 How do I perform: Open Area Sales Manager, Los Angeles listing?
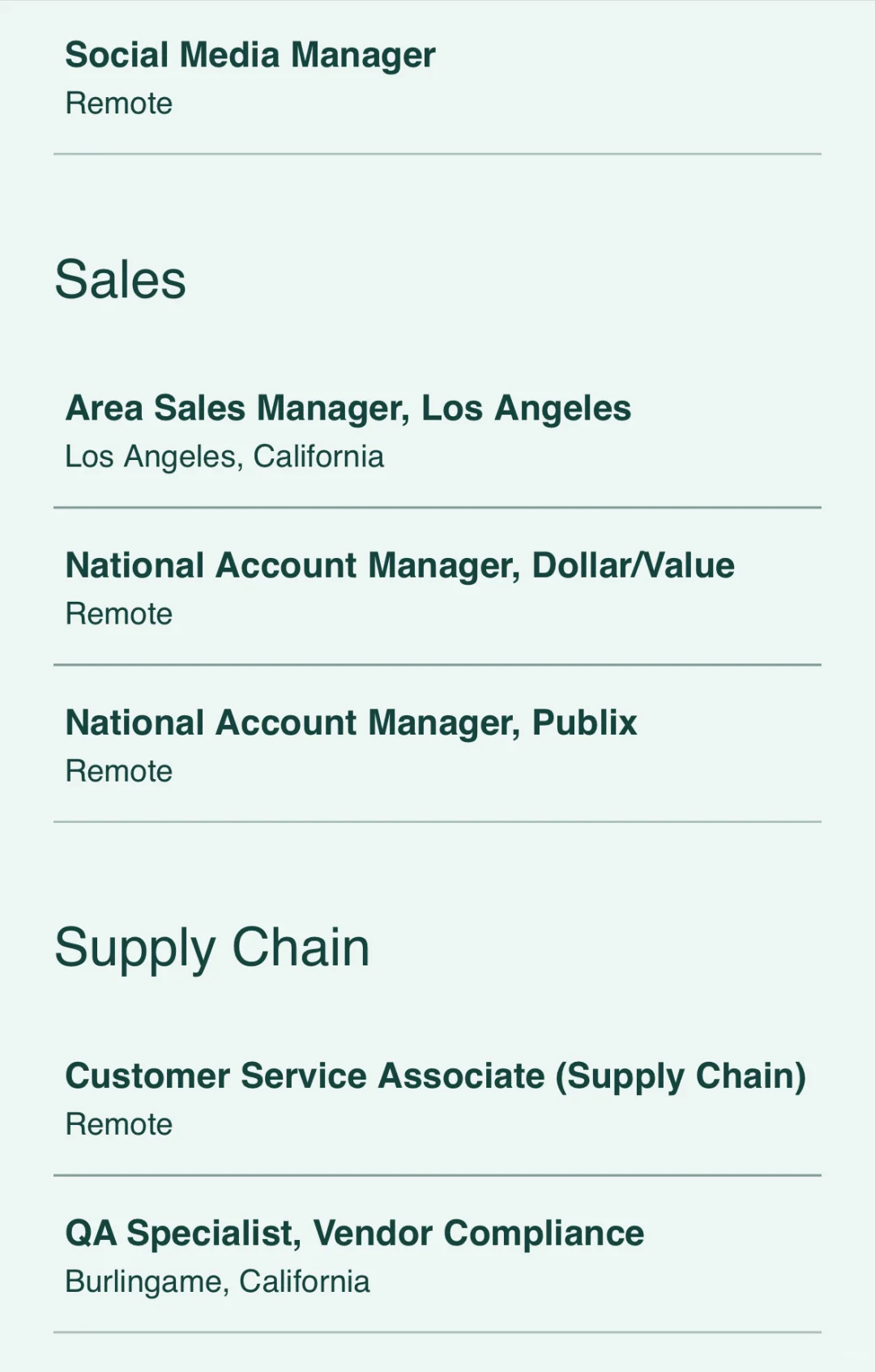(348, 408)
